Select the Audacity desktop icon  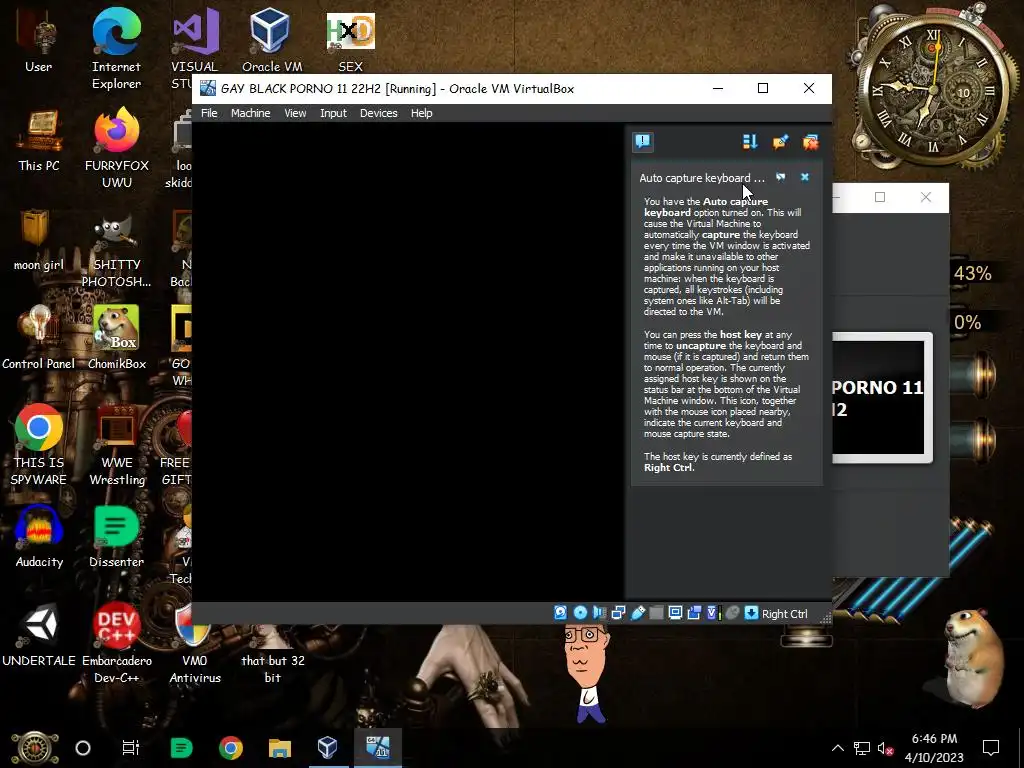pos(39,536)
